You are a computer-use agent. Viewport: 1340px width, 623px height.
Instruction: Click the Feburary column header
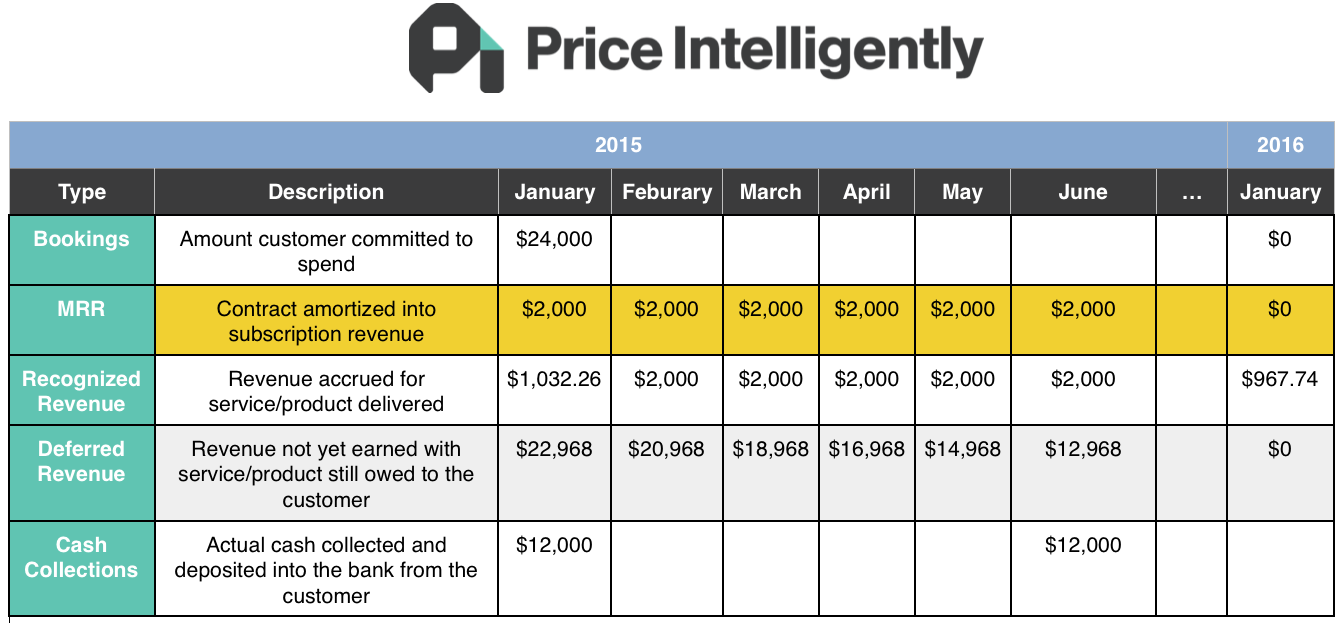[x=667, y=192]
